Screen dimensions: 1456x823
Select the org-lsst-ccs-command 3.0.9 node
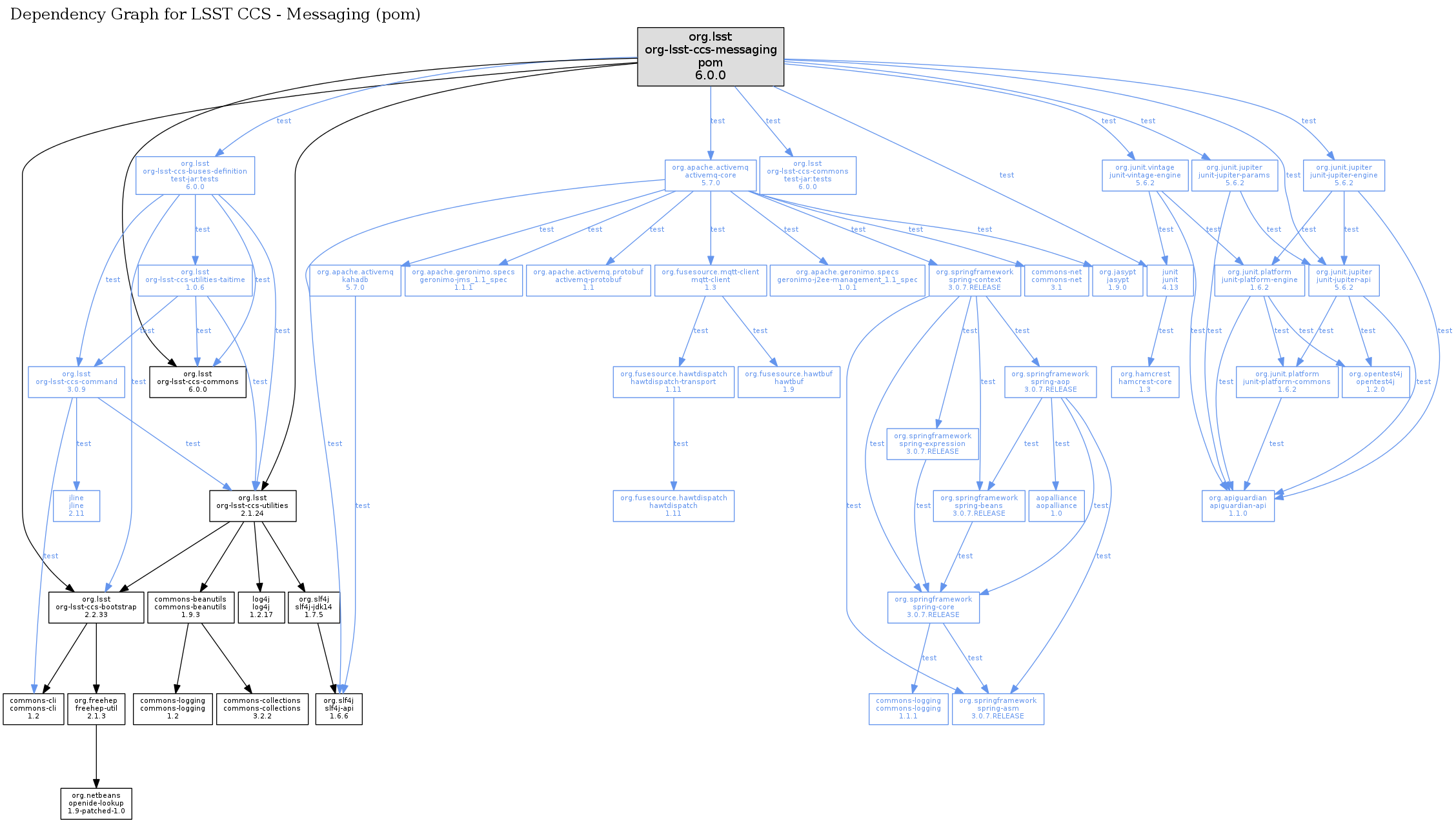pos(76,381)
